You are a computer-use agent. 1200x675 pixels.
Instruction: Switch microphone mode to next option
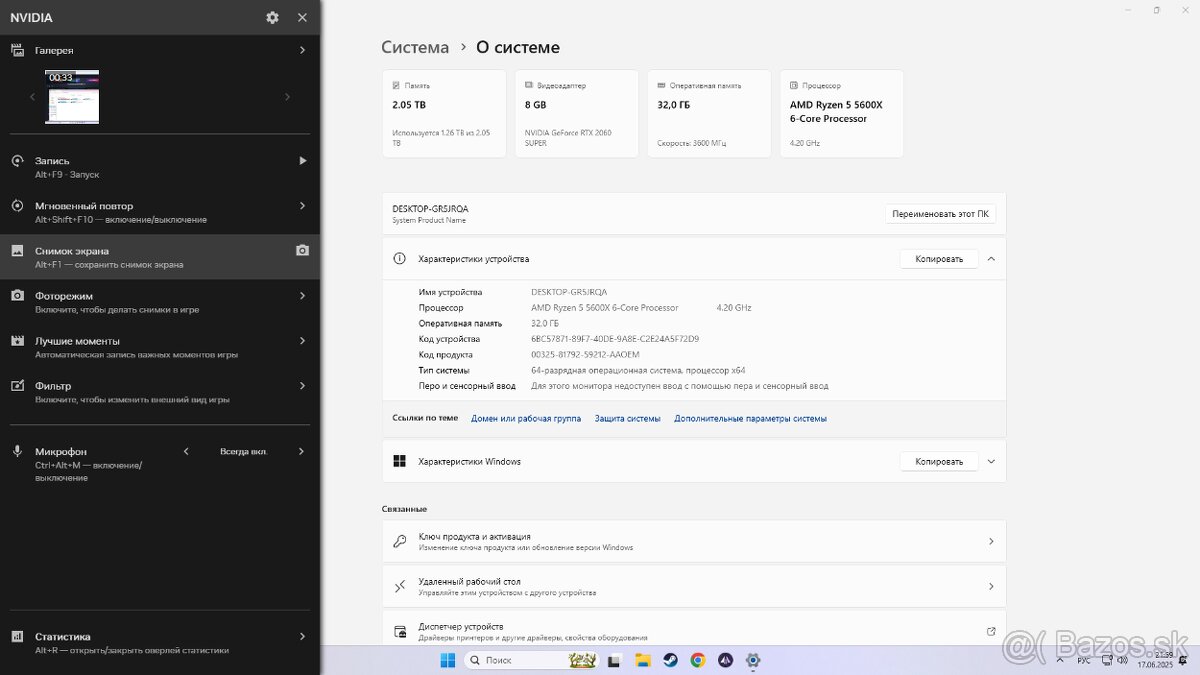tap(302, 451)
